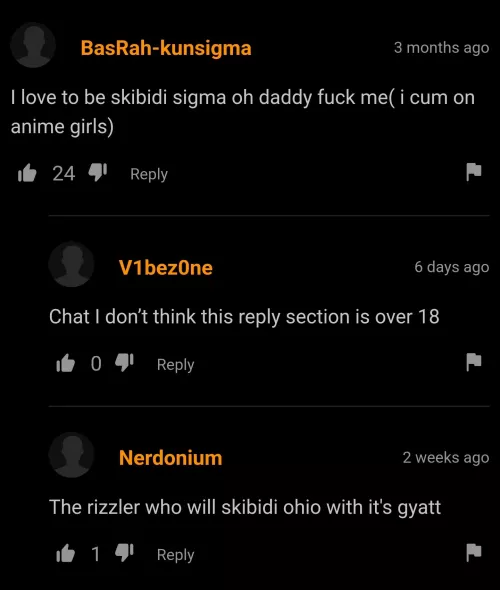This screenshot has width=500, height=590.
Task: Open the BasRah-kunsigma username profile link
Action: pyautogui.click(x=166, y=49)
